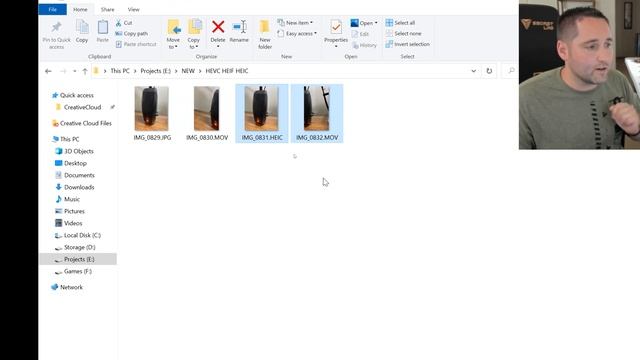Expand the address bar history dropdown
Image resolution: width=640 pixels, height=360 pixels.
473,71
